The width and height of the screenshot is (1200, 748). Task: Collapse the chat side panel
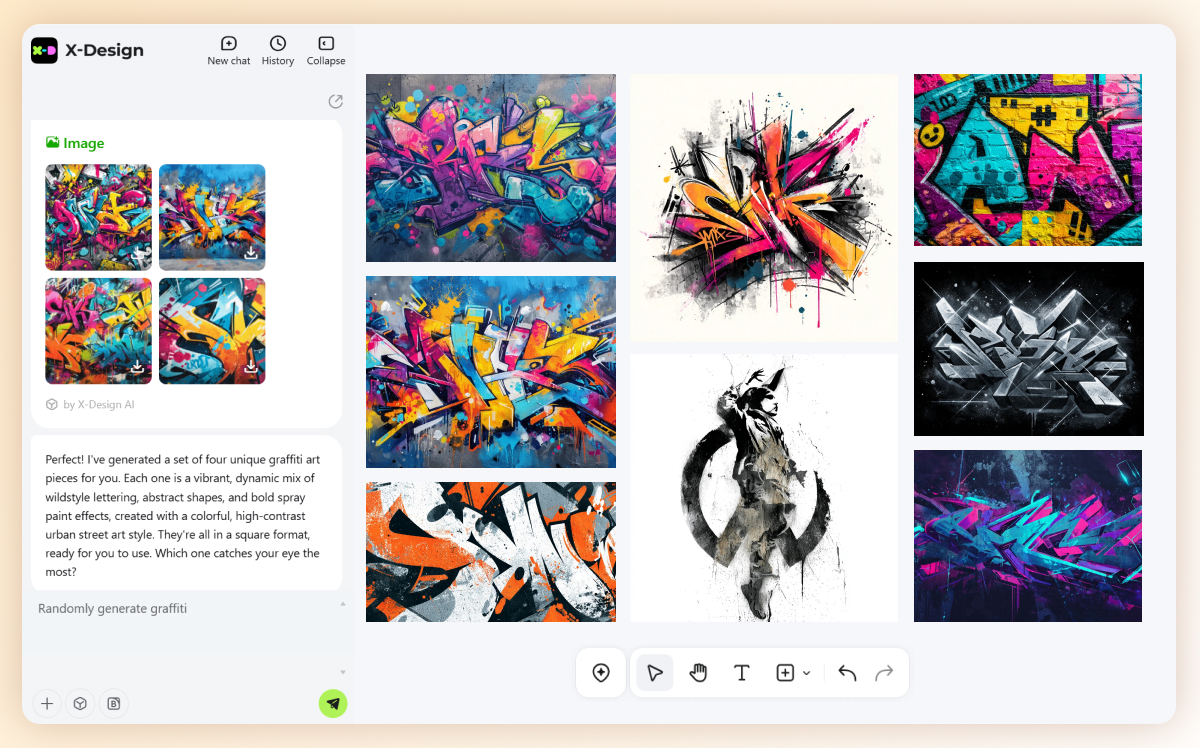[326, 50]
